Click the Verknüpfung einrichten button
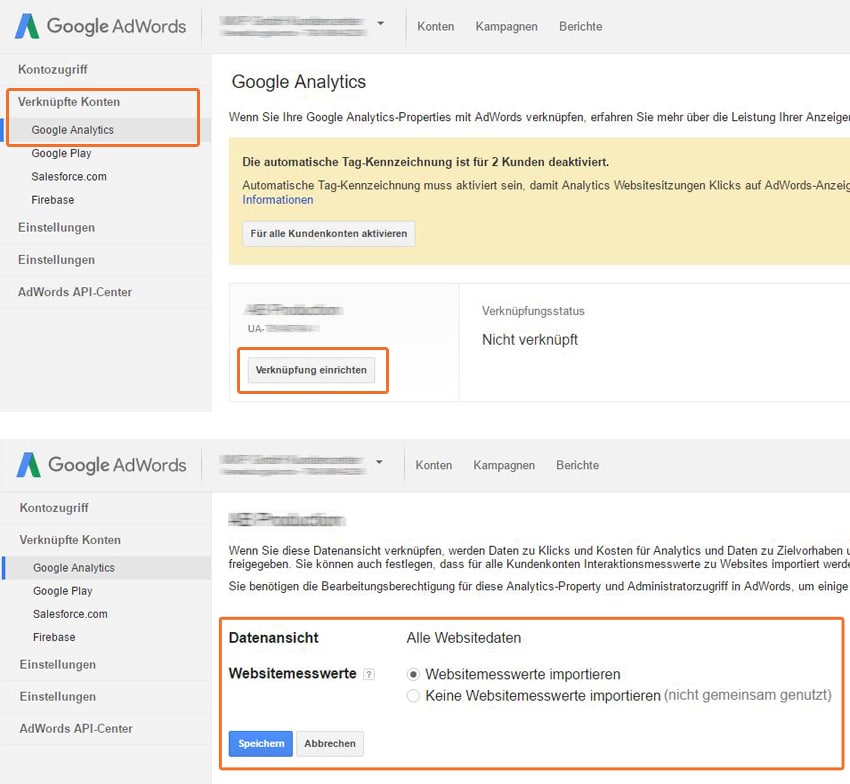Screen dimensions: 850x784 311,370
